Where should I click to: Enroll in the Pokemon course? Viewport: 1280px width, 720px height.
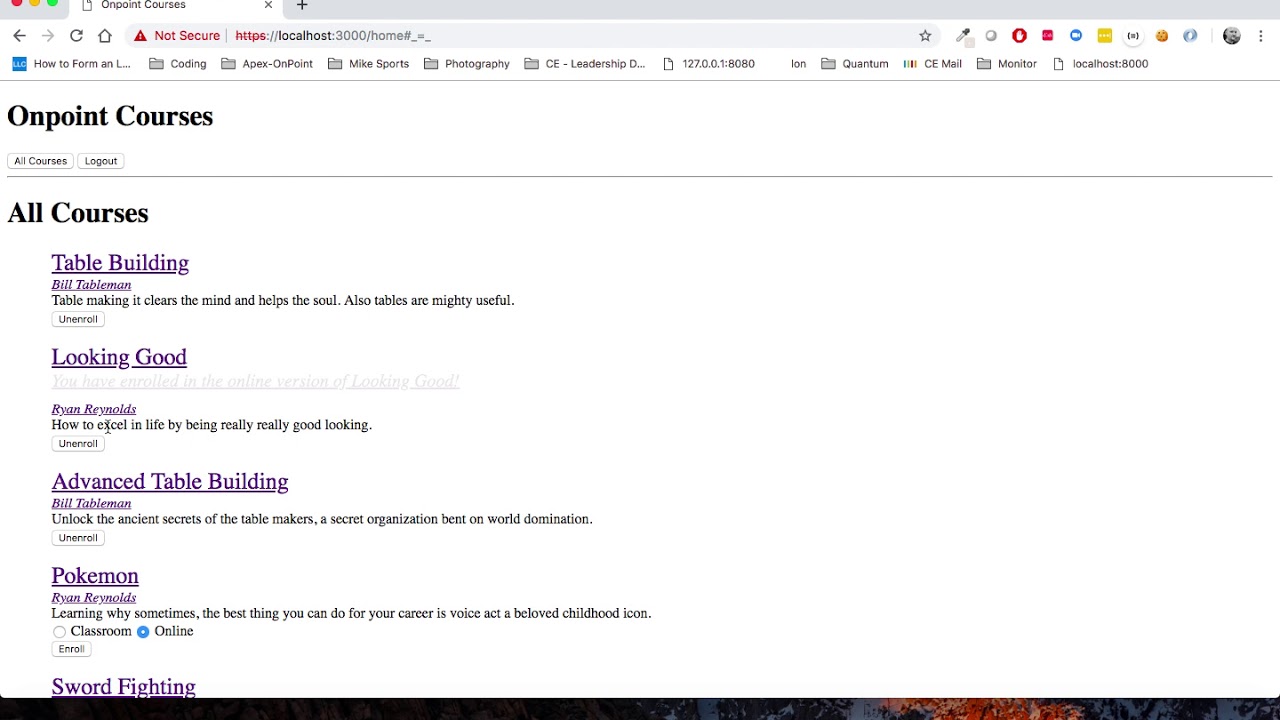[71, 649]
